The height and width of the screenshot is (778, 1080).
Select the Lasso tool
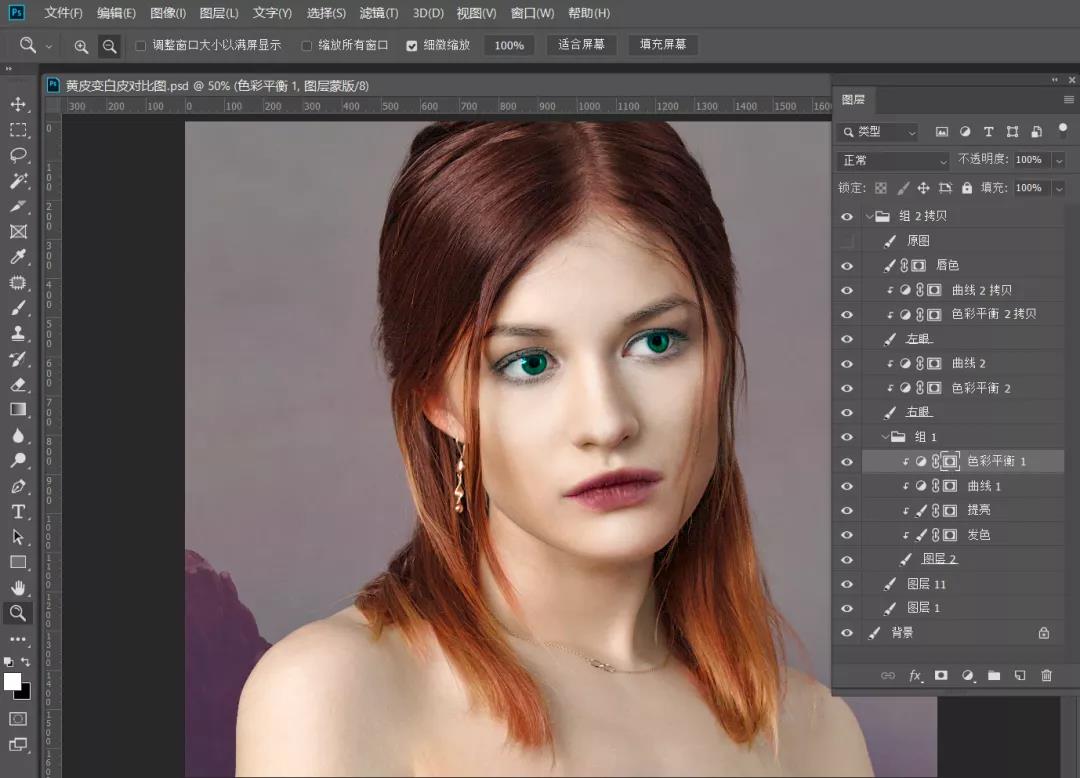(18, 155)
